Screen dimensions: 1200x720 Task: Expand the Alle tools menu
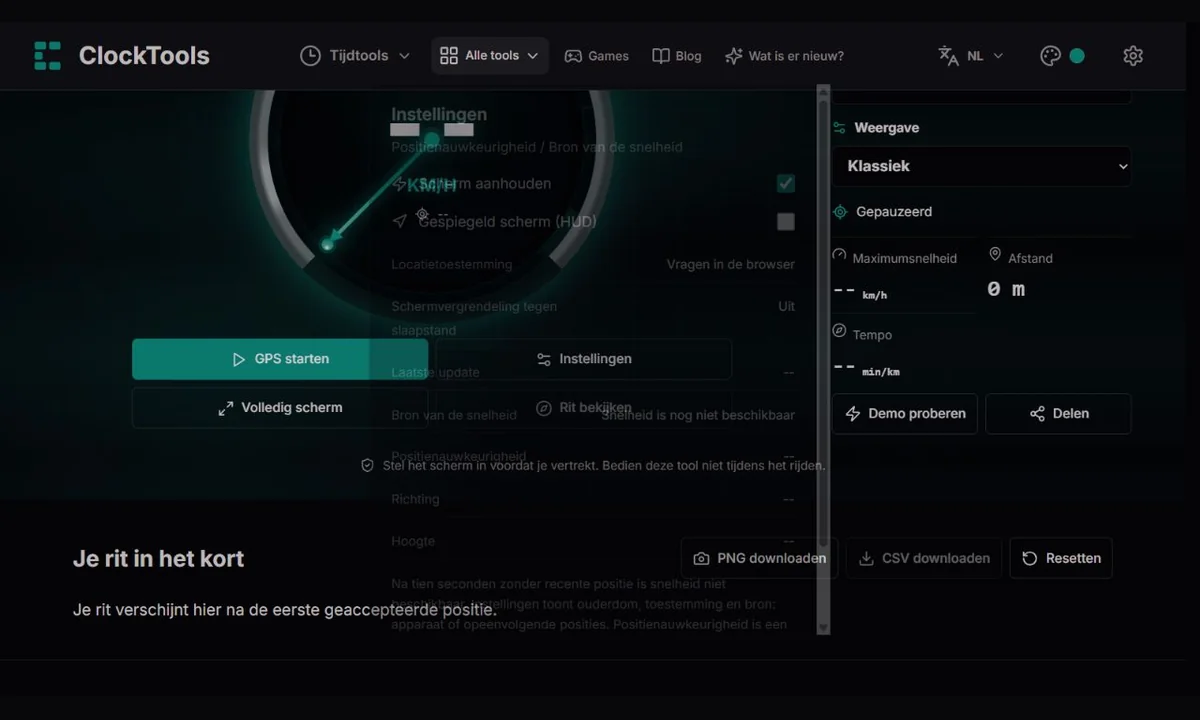pyautogui.click(x=490, y=56)
